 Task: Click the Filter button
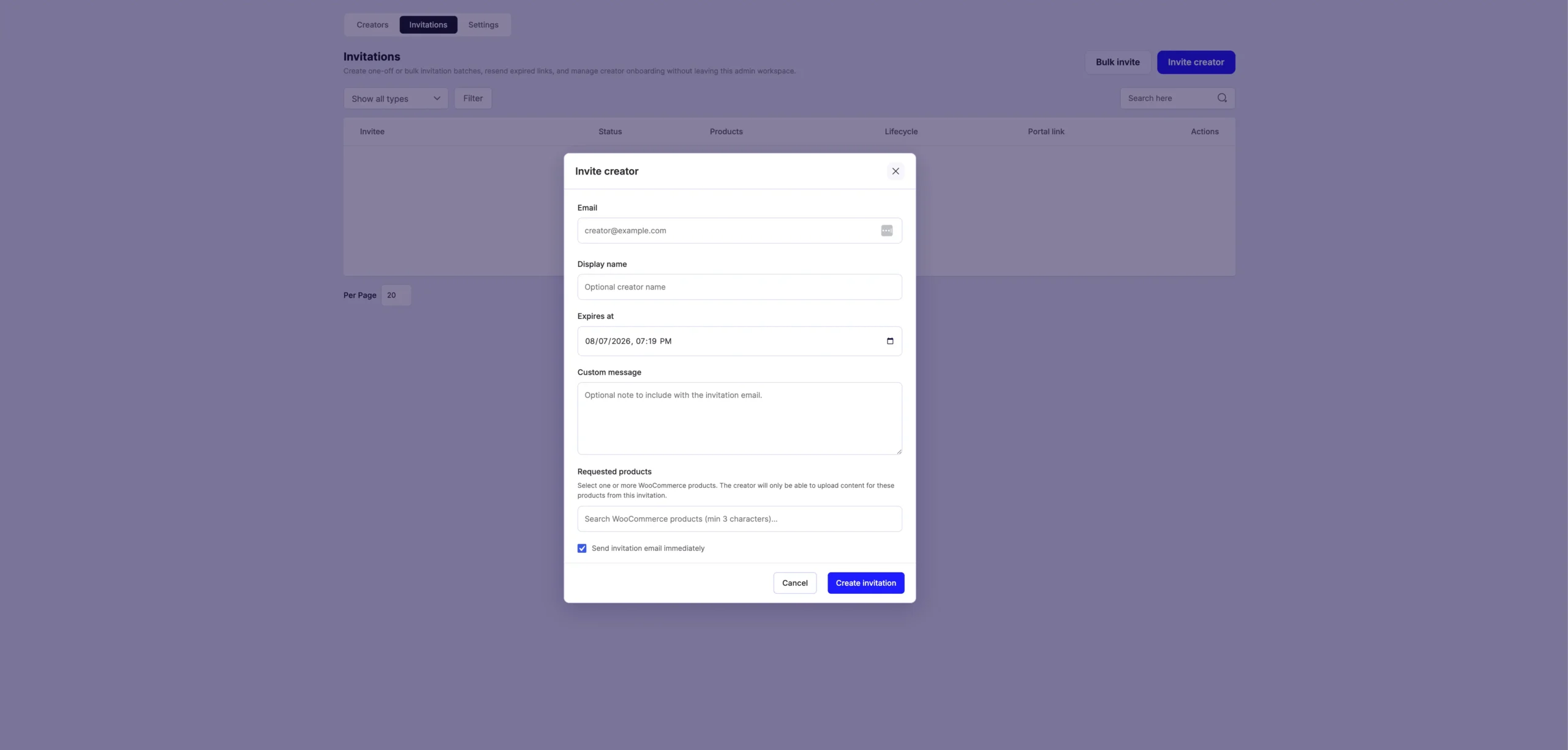pos(473,99)
